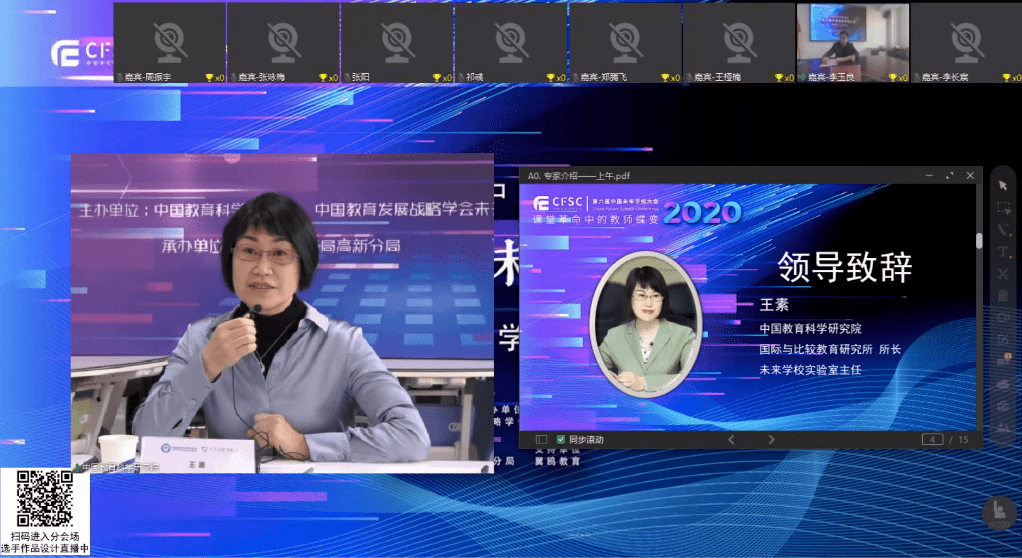Click the QR code for 分会场
Screen dimensions: 1022x558
coord(44,499)
